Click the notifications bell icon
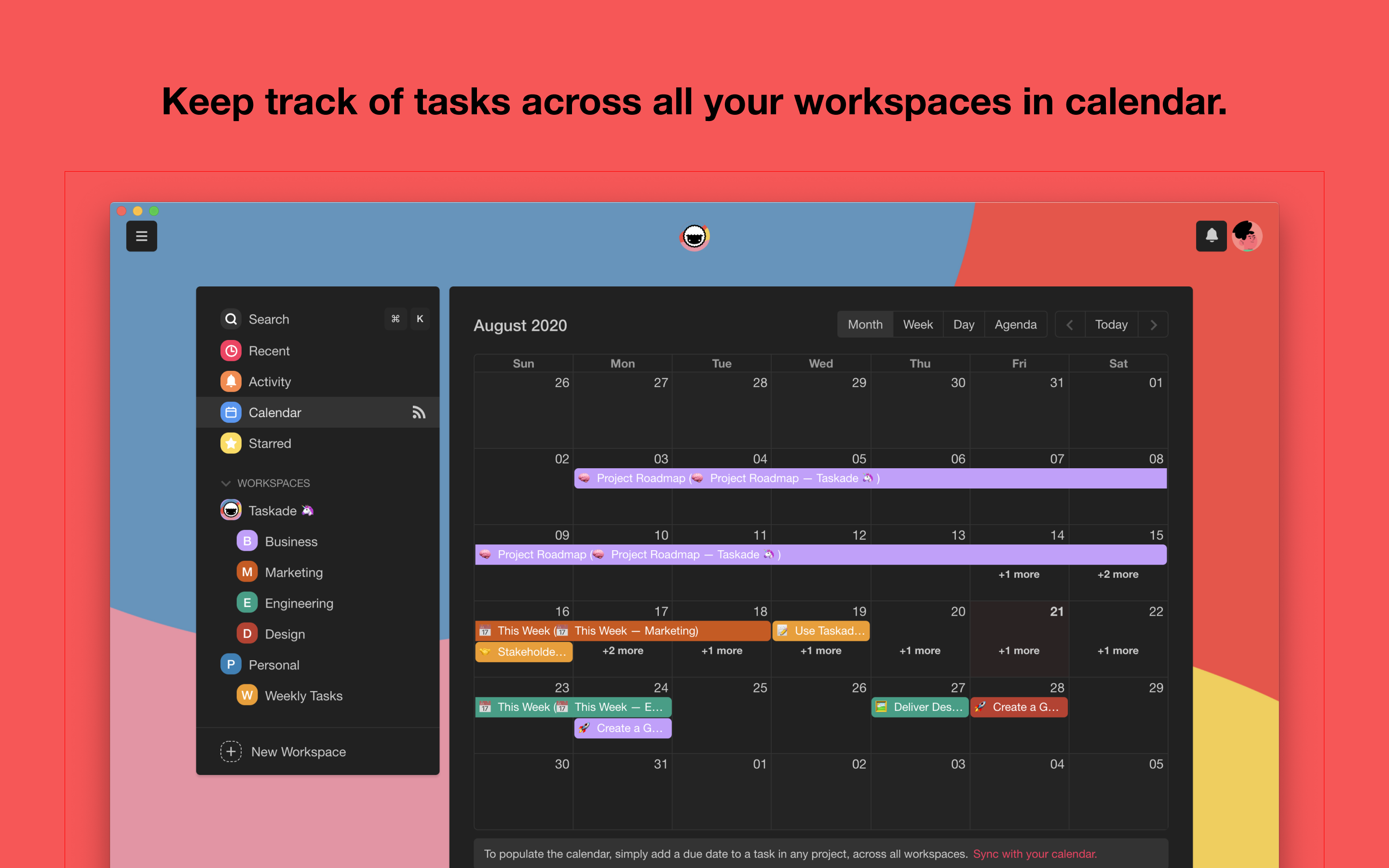The height and width of the screenshot is (868, 1389). point(1211,236)
